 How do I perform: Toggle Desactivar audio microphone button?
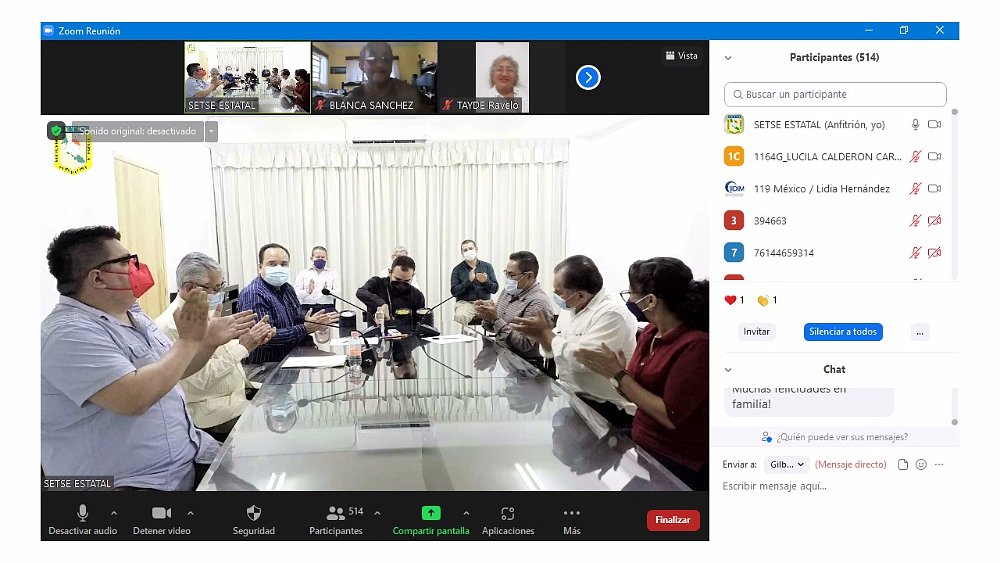pyautogui.click(x=83, y=513)
